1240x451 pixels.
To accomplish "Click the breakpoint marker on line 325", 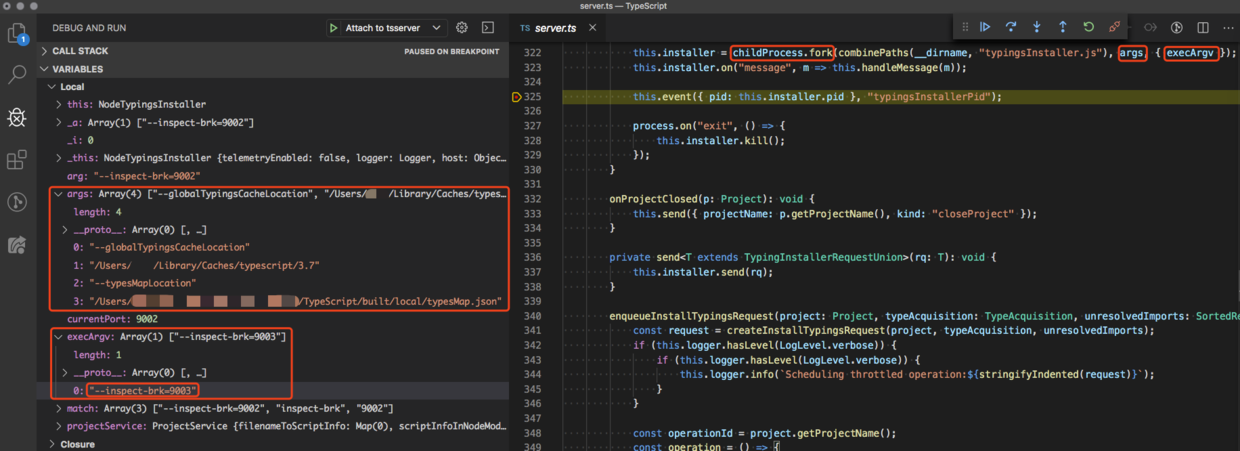I will pyautogui.click(x=517, y=97).
